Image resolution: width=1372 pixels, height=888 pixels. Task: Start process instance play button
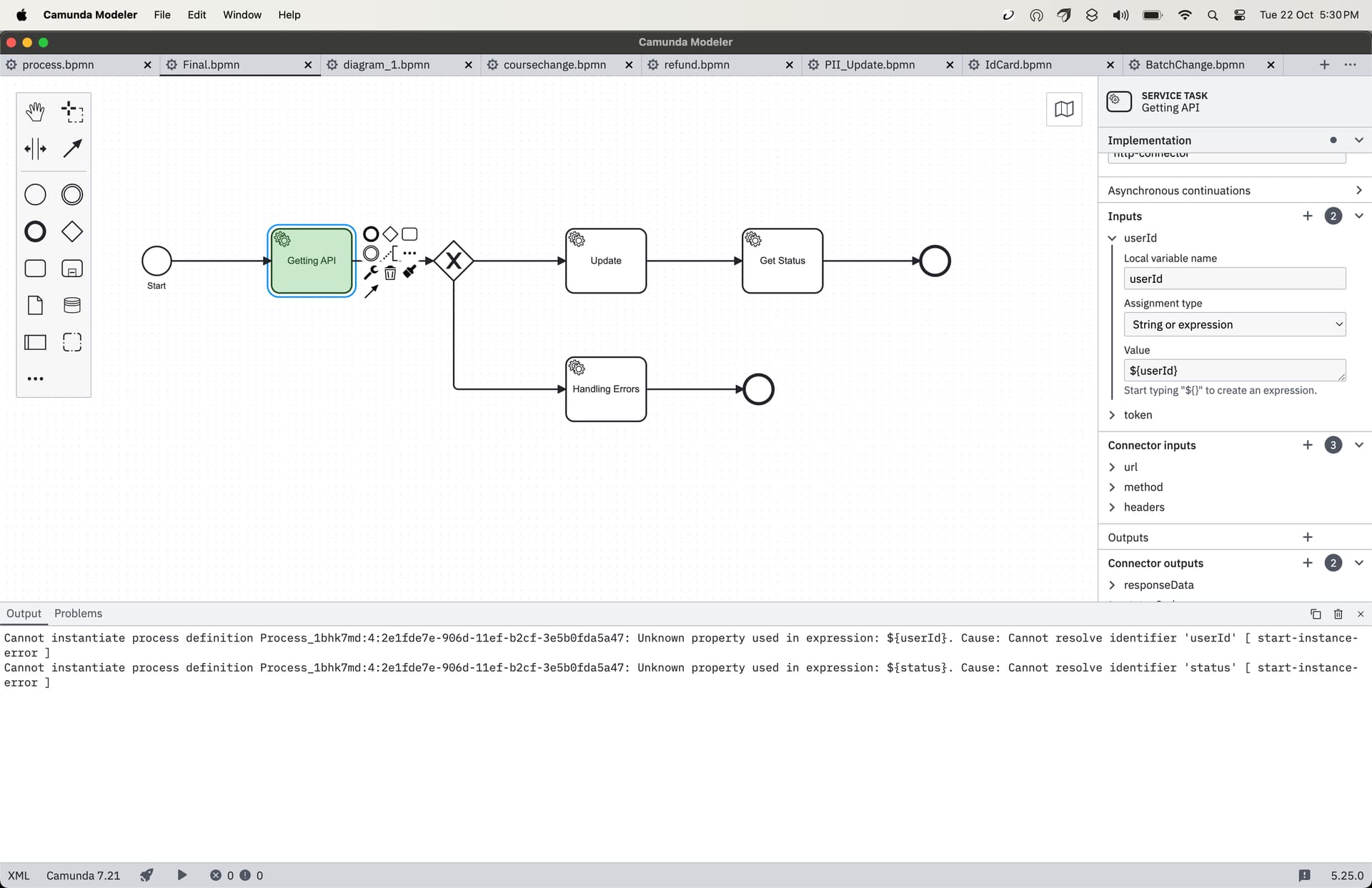[x=182, y=875]
